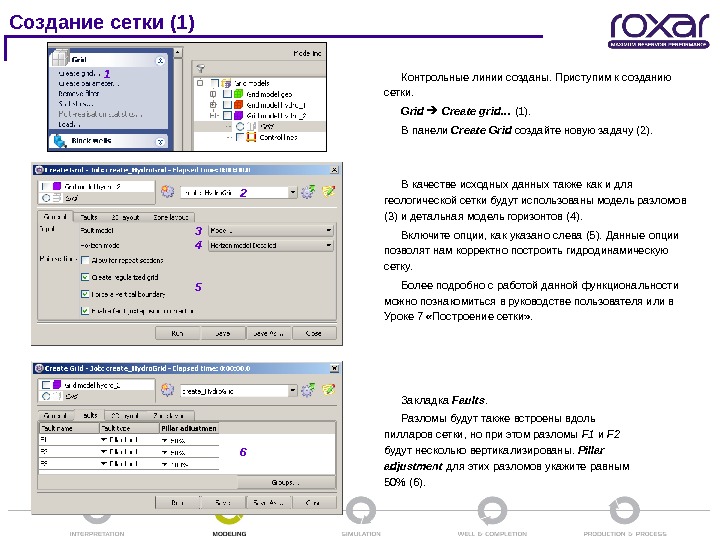Screen dimensions: 720x540
Task: Click notes pencil icon in upper dialog
Action: (x=329, y=191)
